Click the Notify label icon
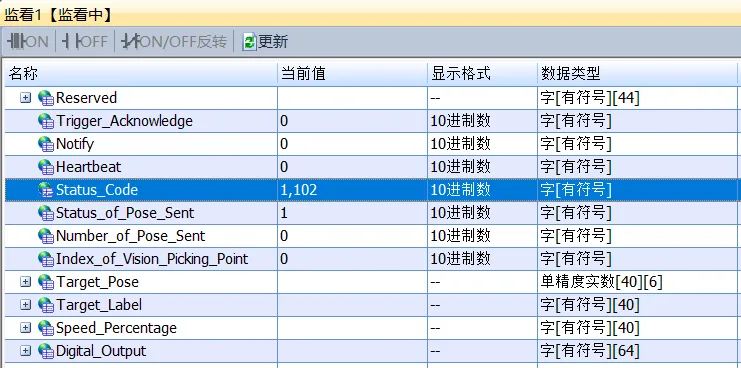 [x=46, y=144]
